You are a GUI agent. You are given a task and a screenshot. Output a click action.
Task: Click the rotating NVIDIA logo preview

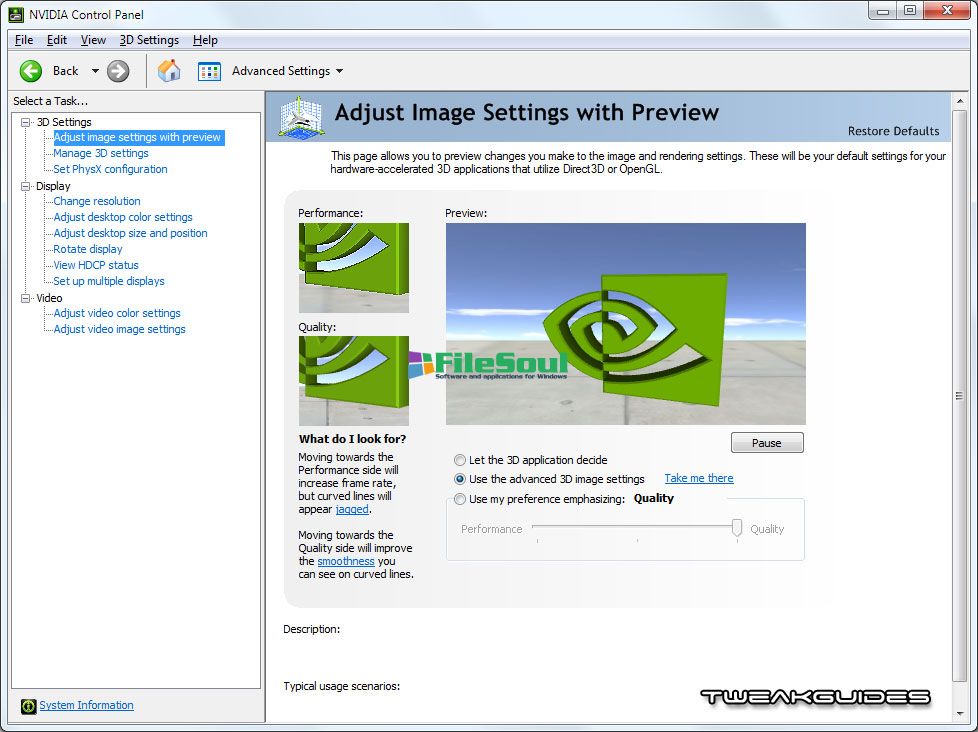click(626, 324)
